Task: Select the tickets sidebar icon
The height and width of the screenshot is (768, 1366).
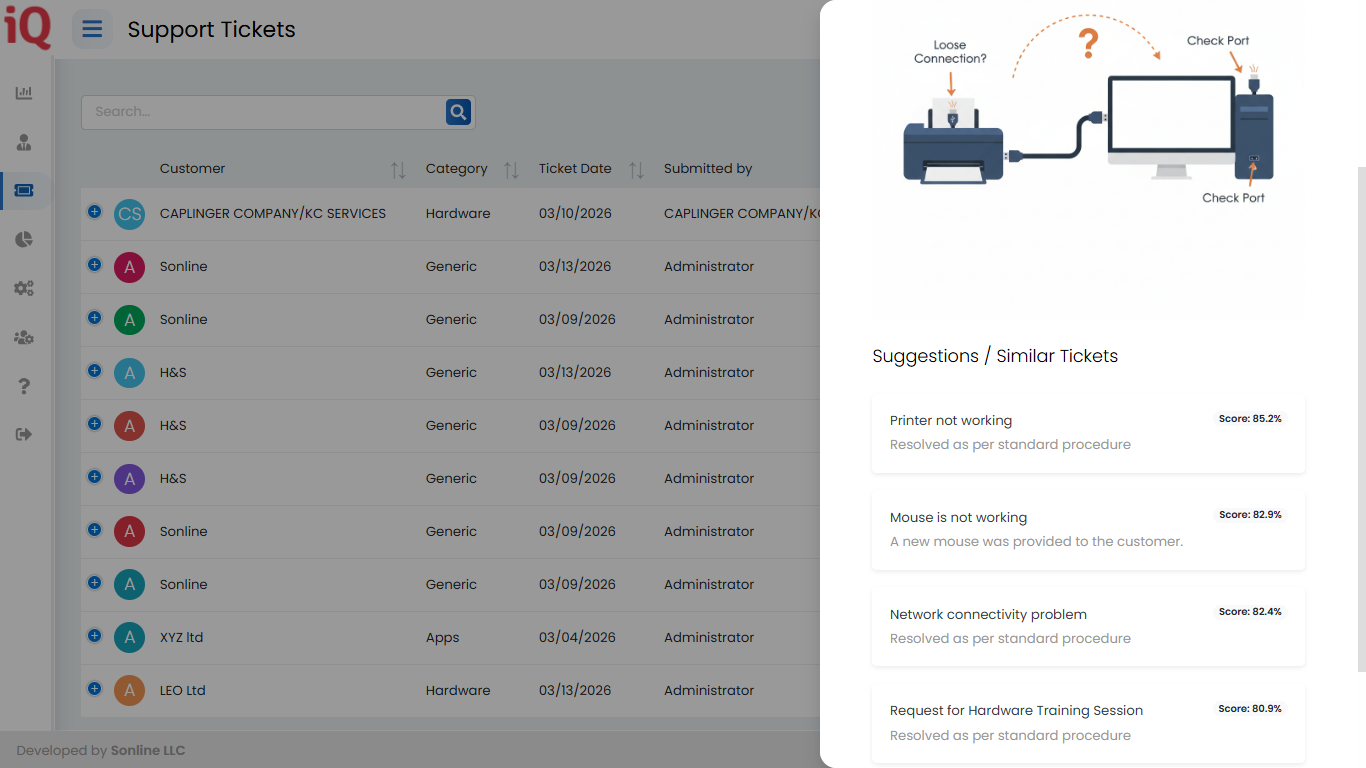Action: [24, 190]
